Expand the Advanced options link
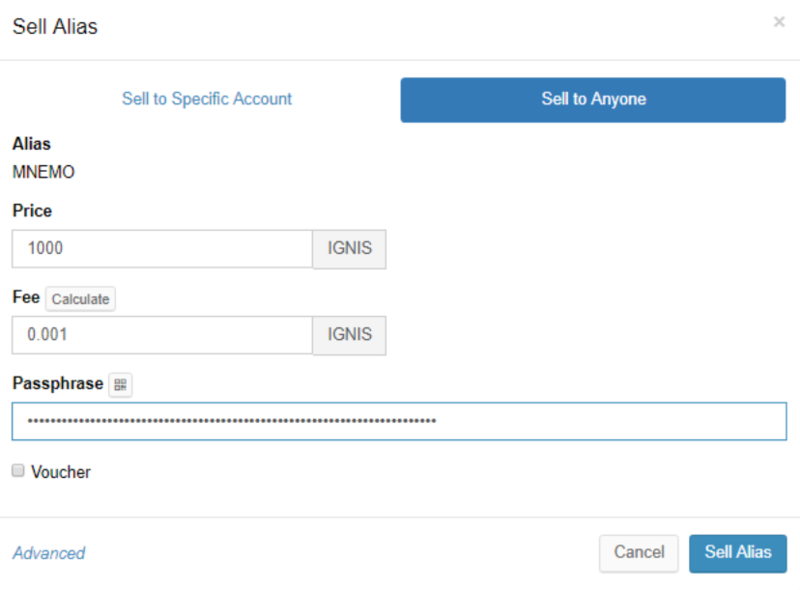This screenshot has height=590, width=800. tap(48, 553)
